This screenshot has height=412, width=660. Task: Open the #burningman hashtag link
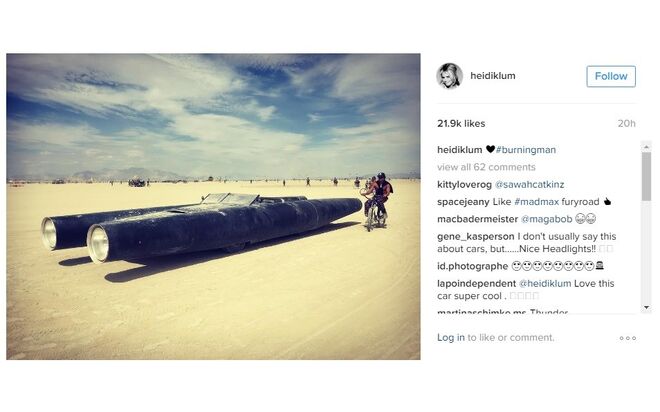coord(526,150)
